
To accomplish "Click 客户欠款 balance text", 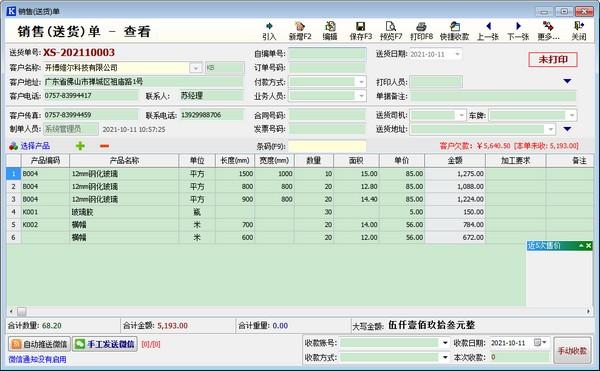I will pyautogui.click(x=509, y=146).
